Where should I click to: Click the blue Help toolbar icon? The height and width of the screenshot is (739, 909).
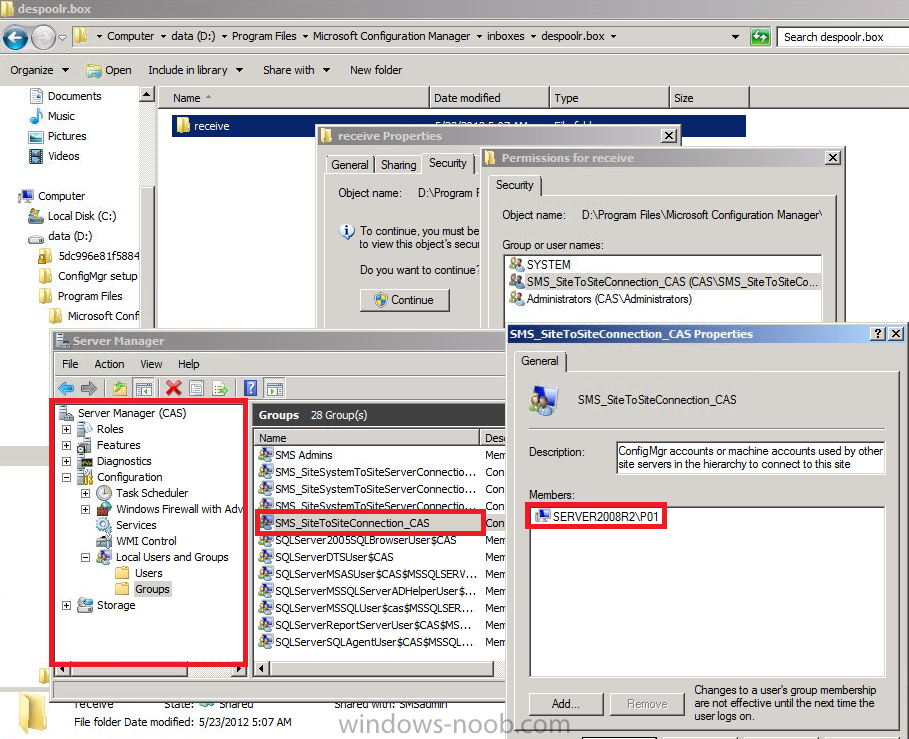[x=250, y=388]
